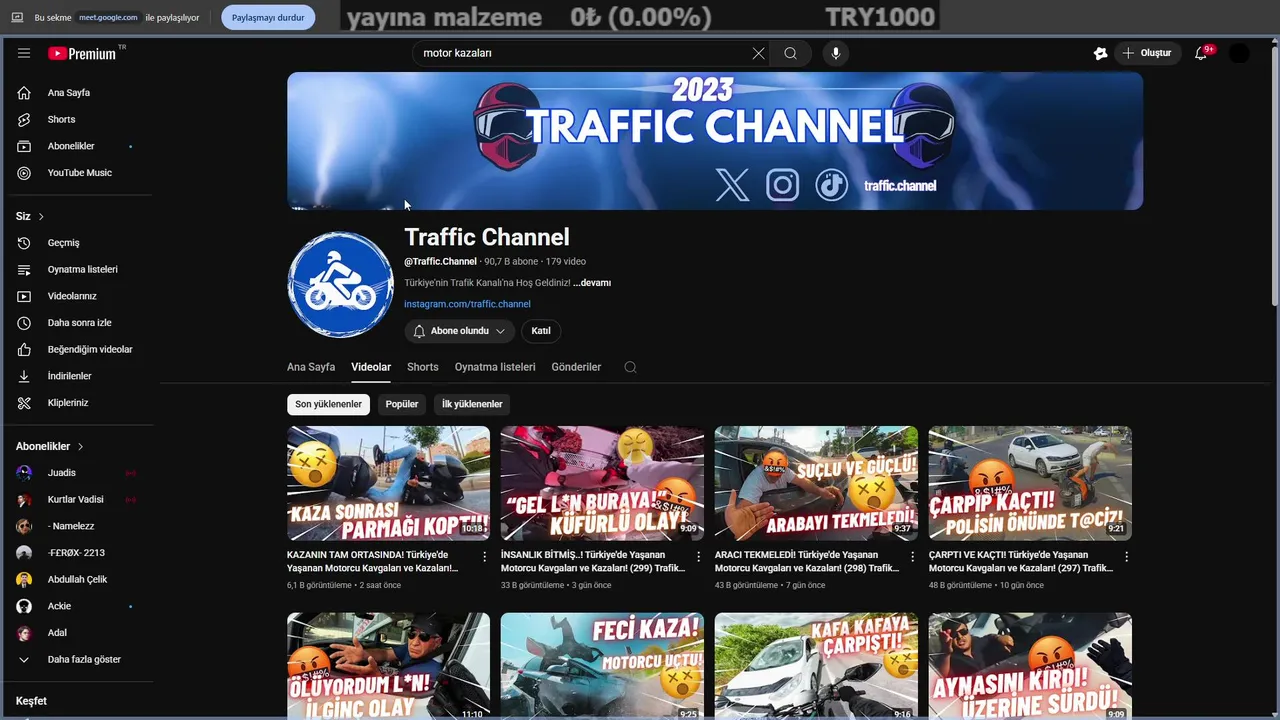Open the İNSANLIK BİTMİŞ video title

click(x=593, y=561)
